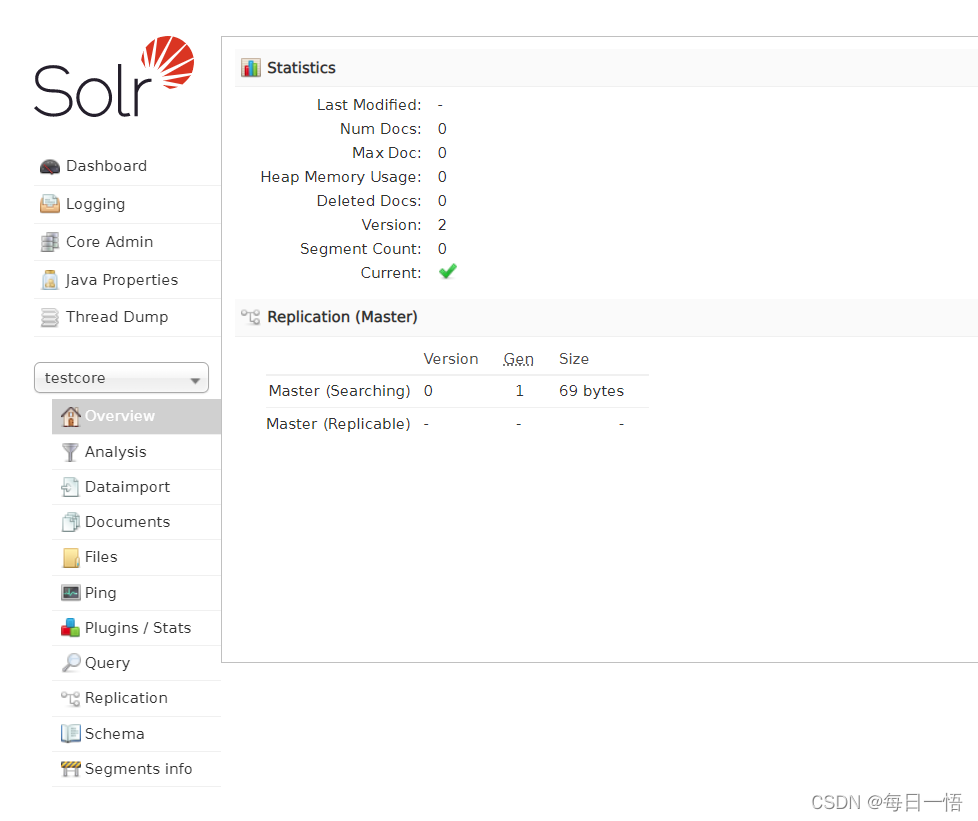Click the Replication nodes icon in sidebar
This screenshot has width=978, height=821.
pos(70,699)
